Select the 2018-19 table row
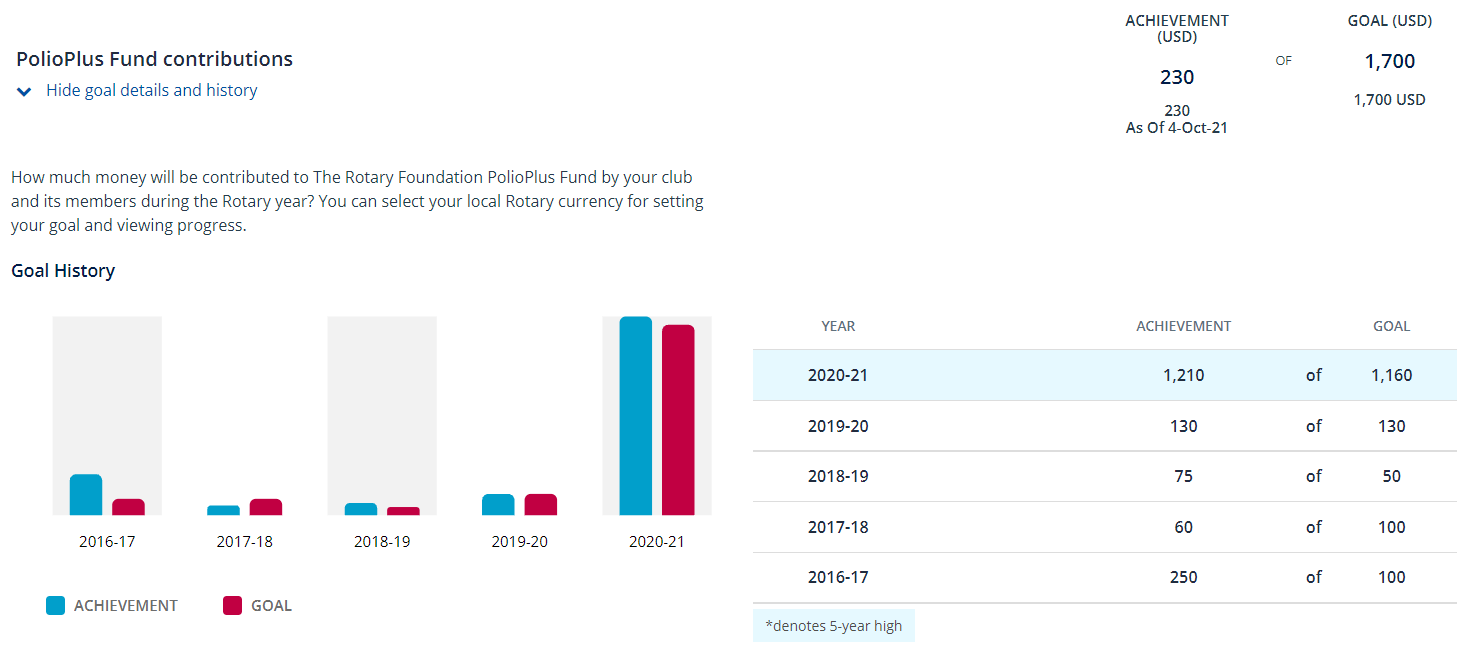Image resolution: width=1462 pixels, height=658 pixels. click(1104, 476)
